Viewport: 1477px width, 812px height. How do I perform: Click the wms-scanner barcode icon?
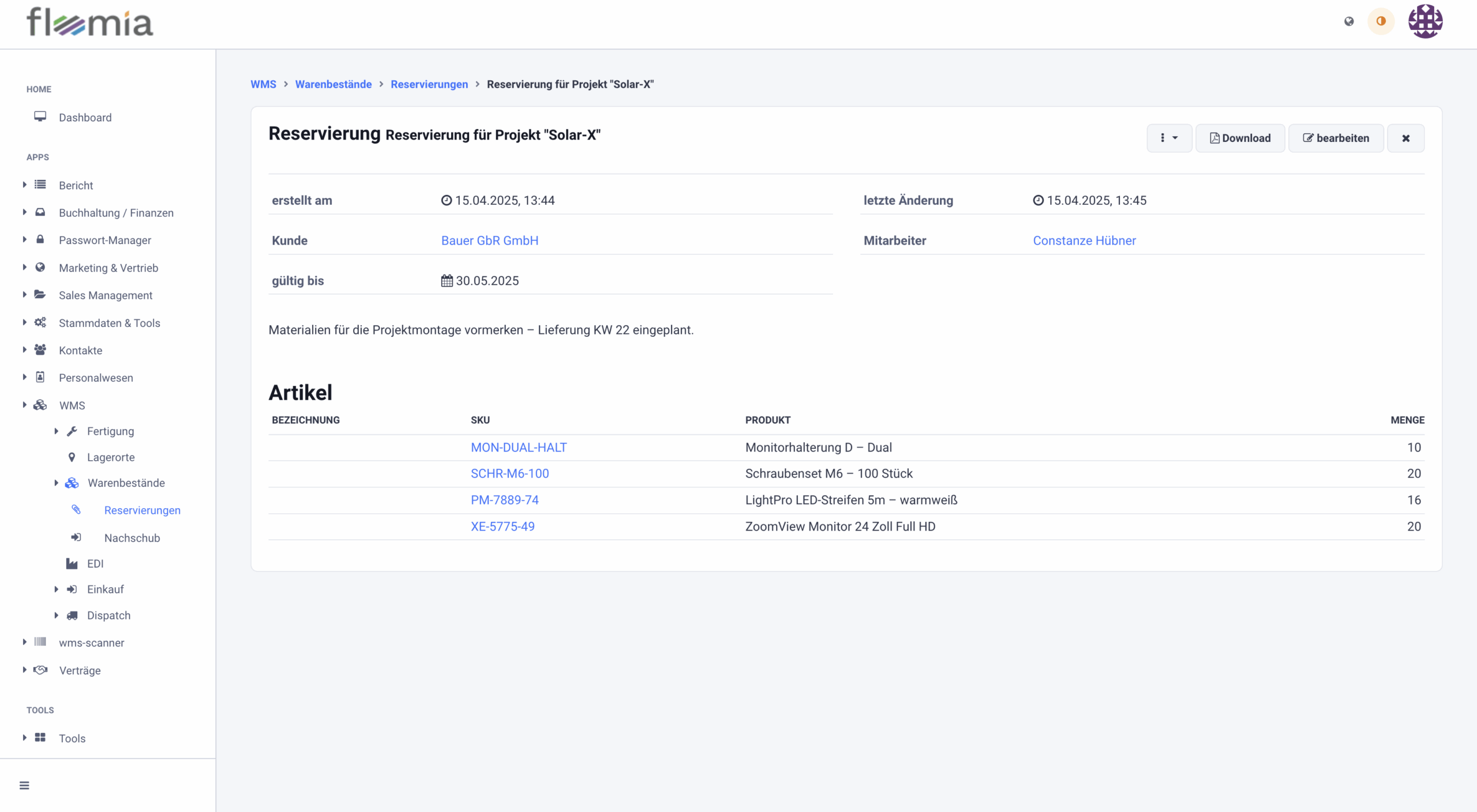(40, 642)
